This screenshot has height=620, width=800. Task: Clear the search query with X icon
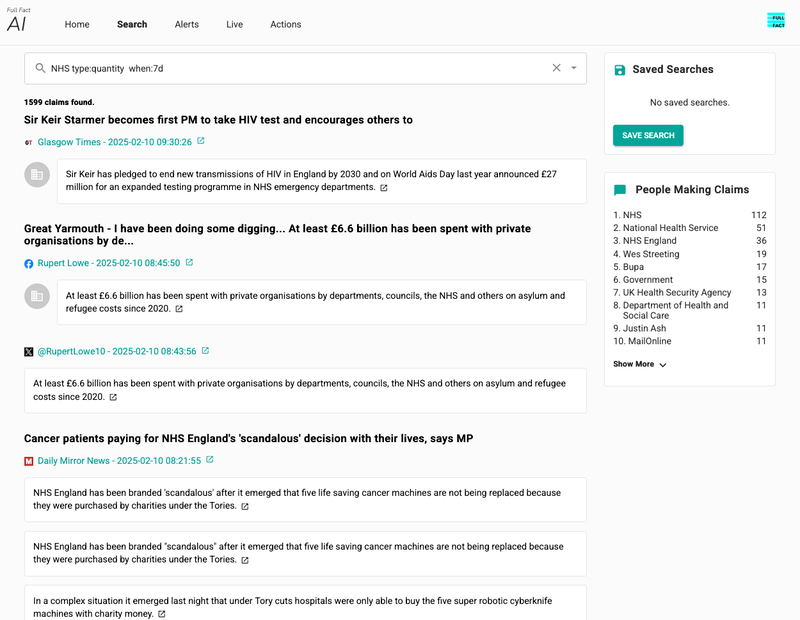(x=556, y=68)
